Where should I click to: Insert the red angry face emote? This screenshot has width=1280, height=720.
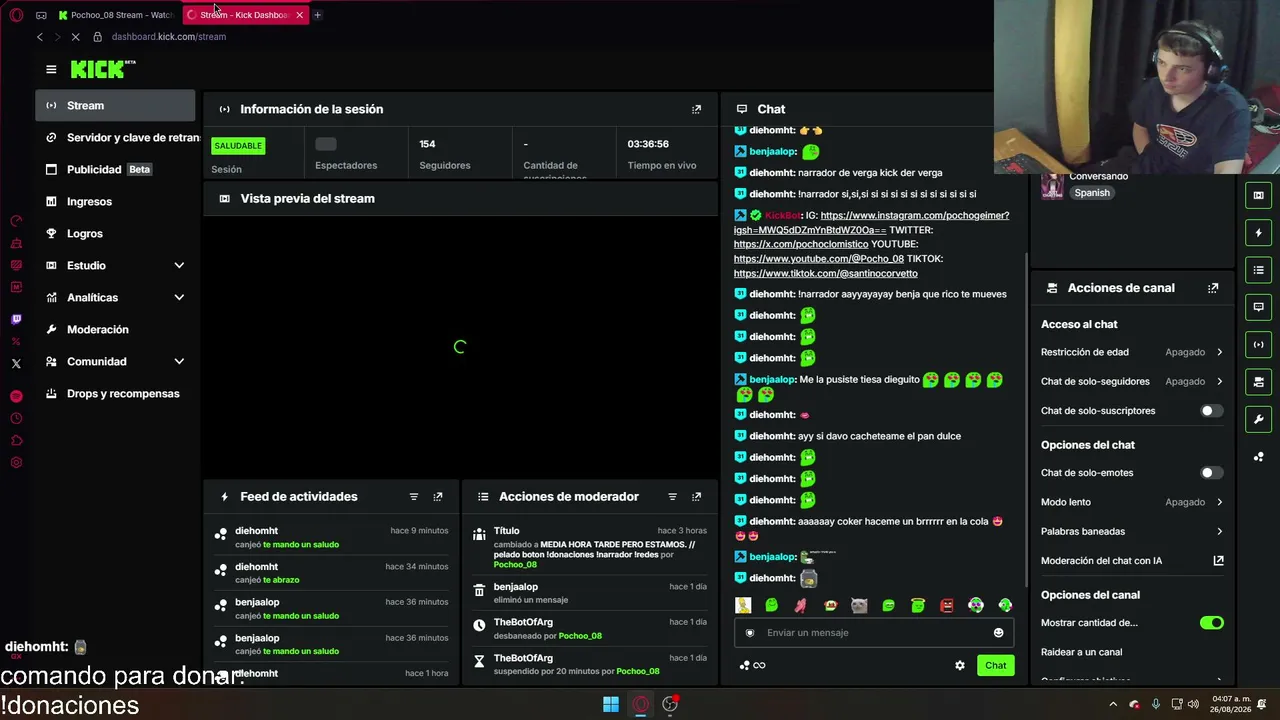tap(947, 605)
